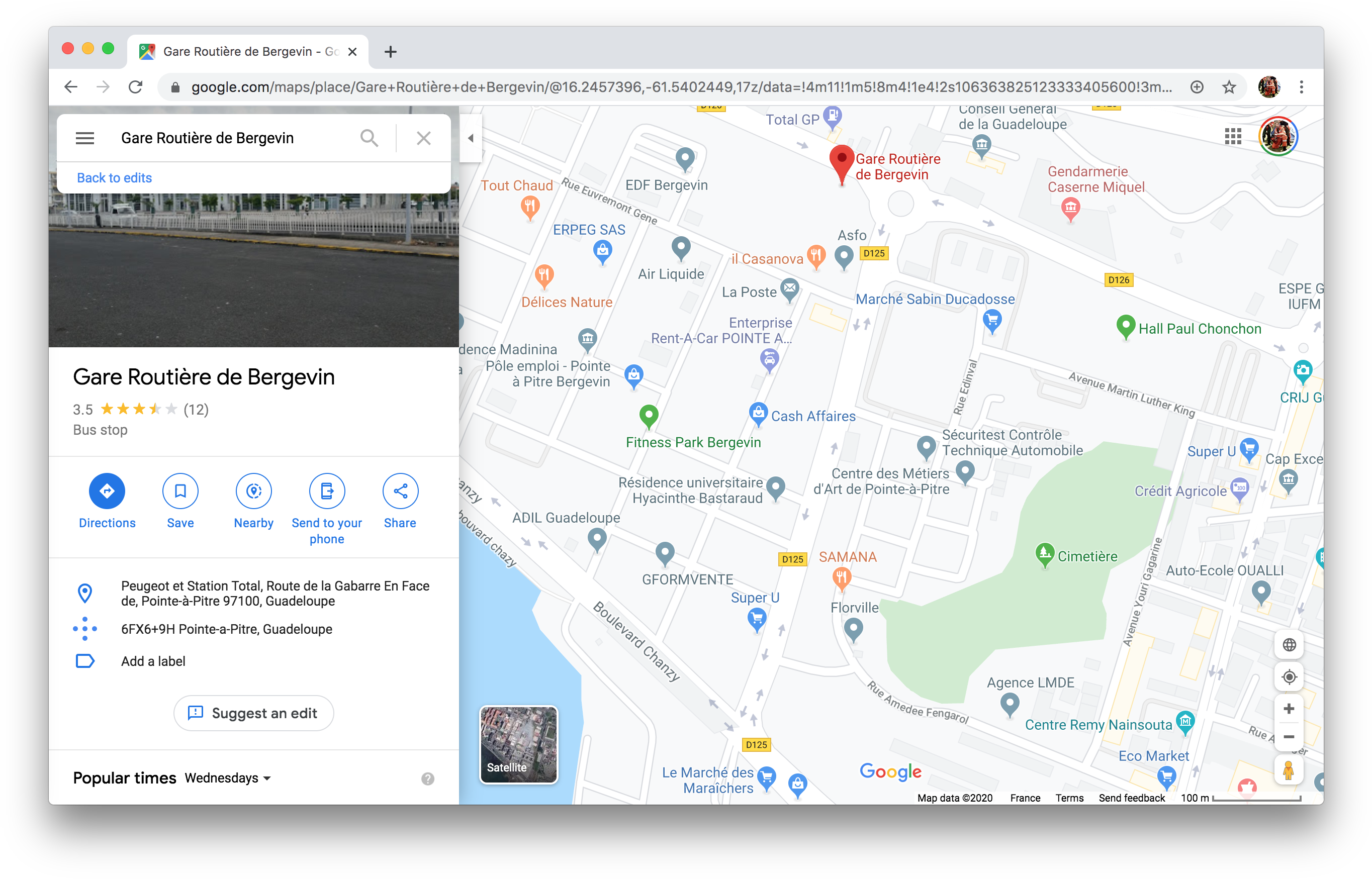
Task: Show your current location
Action: click(1288, 676)
